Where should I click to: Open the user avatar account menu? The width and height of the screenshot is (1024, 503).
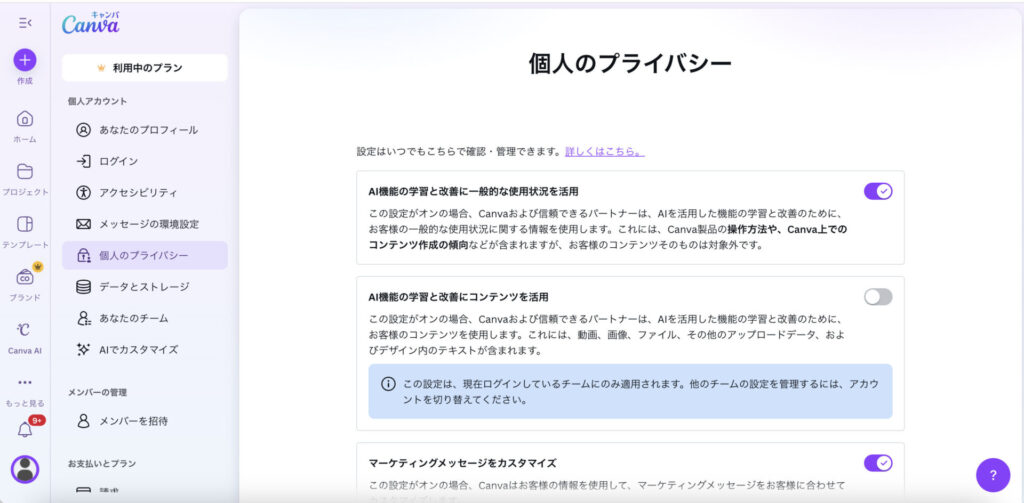(x=25, y=469)
